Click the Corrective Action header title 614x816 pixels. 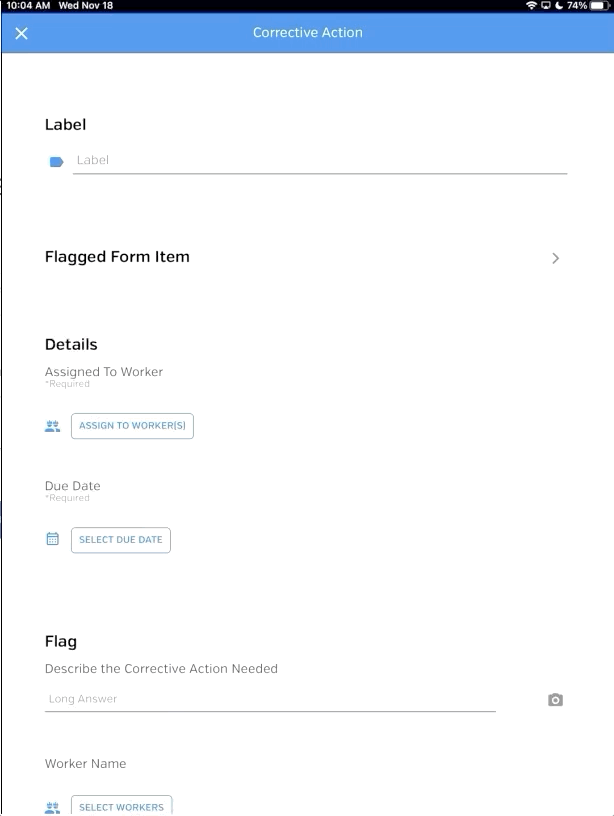click(308, 32)
